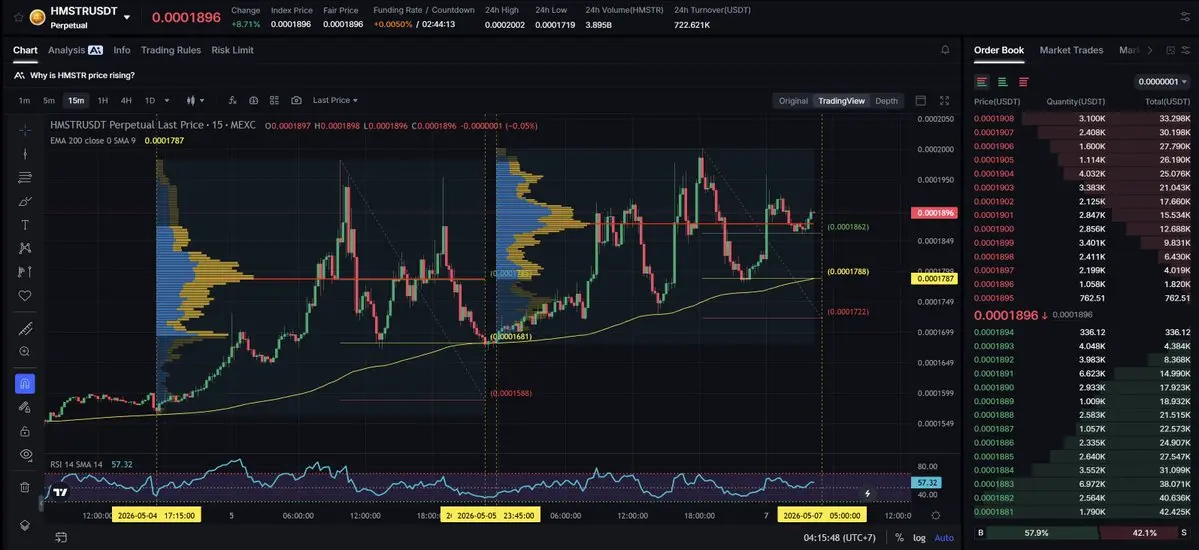Click the price alert bell icon
The image size is (1199, 550).
[x=945, y=50]
